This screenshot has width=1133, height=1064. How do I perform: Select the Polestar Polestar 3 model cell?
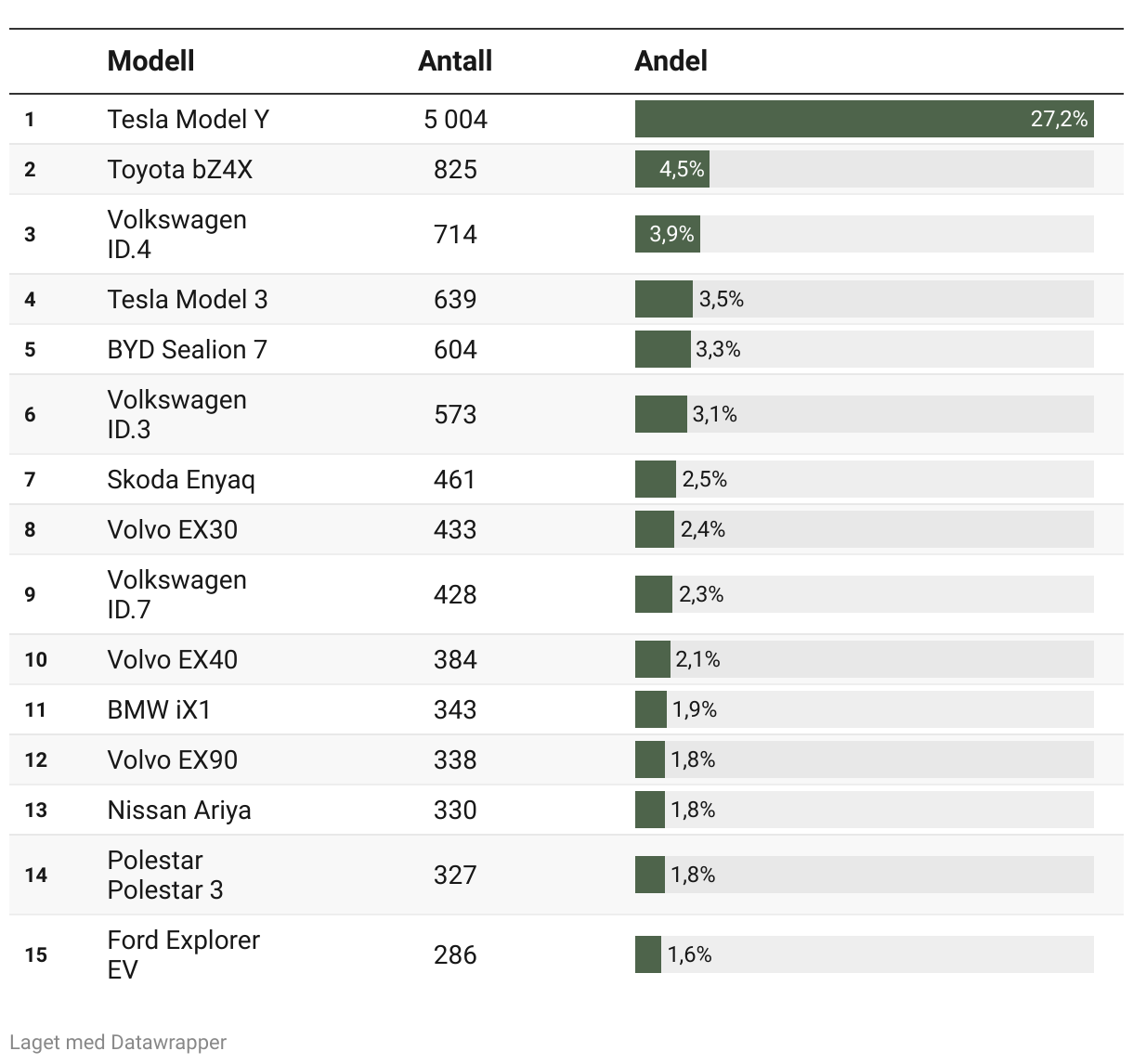click(x=165, y=875)
